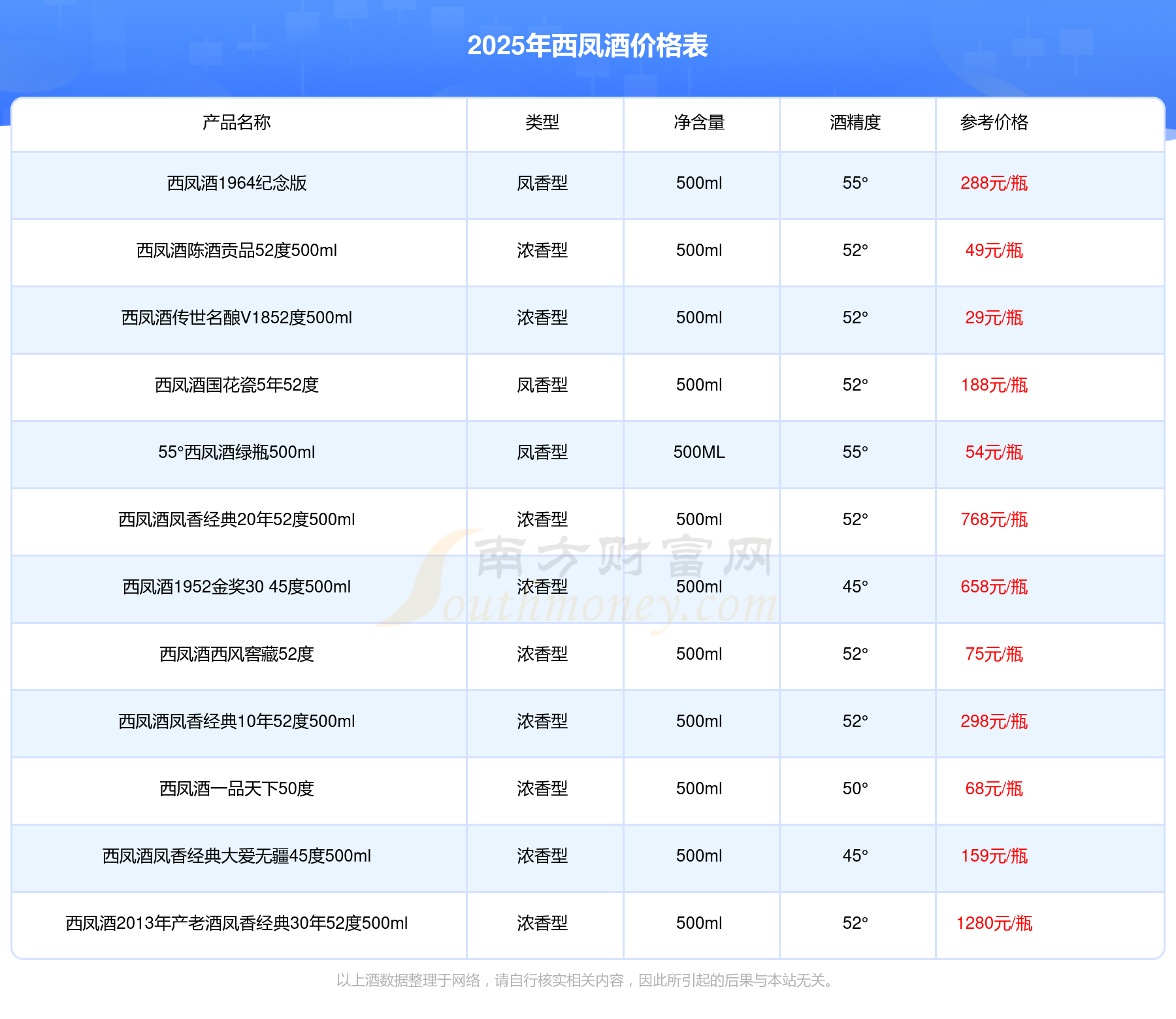Screen dimensions: 1176x1019
Task: Click the 54元/瓶 price
Action: point(994,452)
